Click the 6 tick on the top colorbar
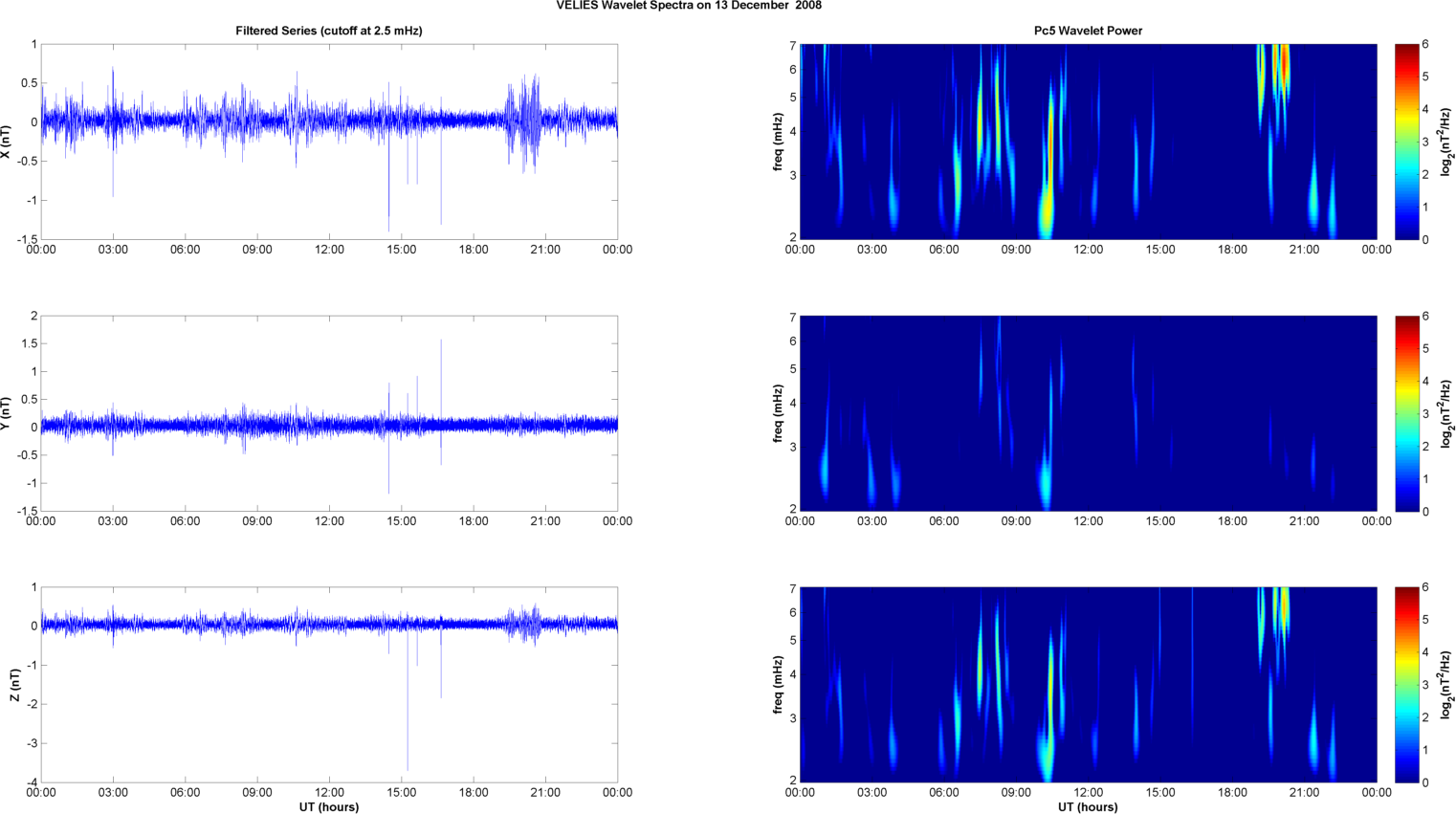This screenshot has height=814, width=1456. point(1425,45)
